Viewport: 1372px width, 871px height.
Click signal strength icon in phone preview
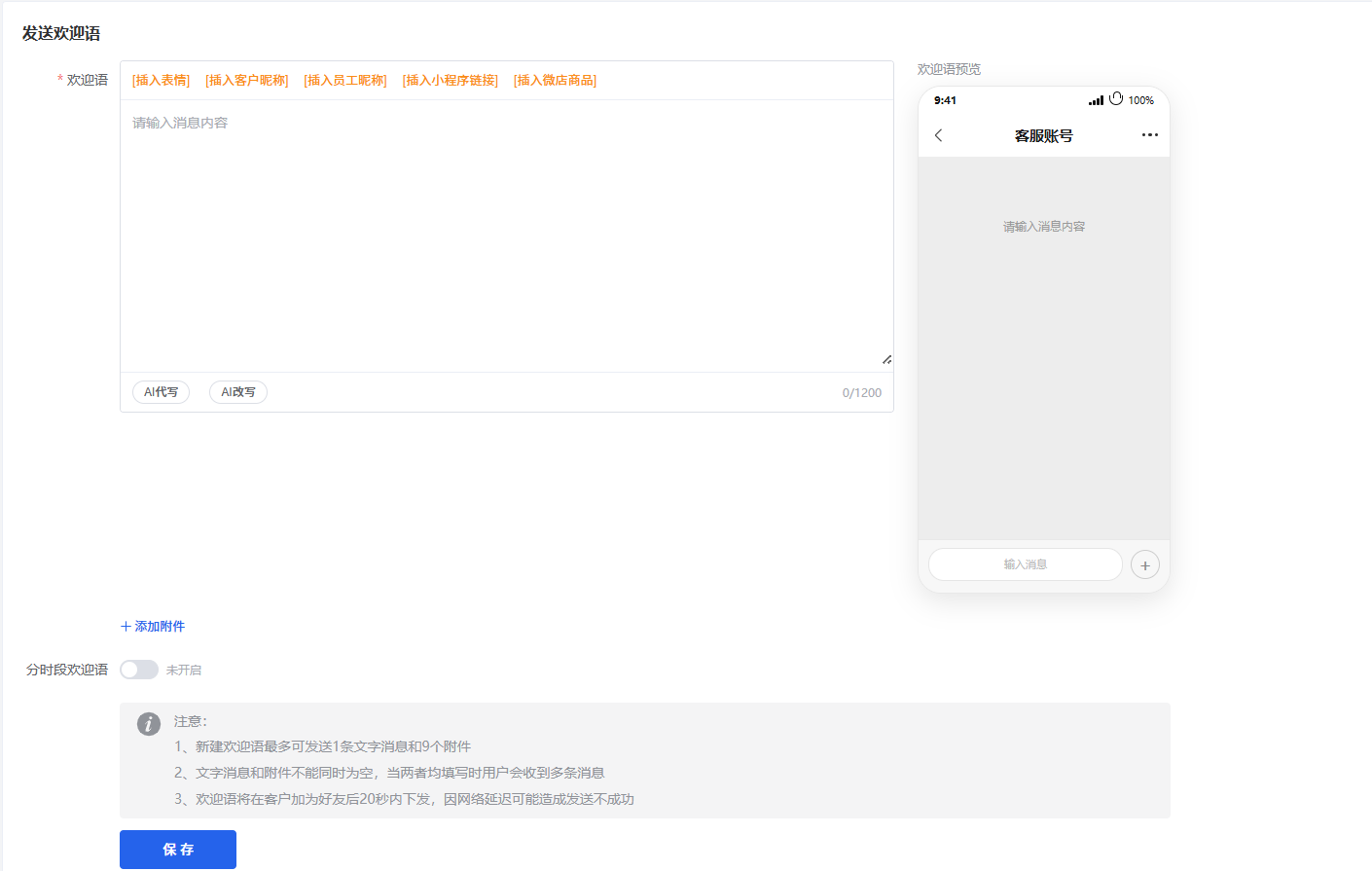pyautogui.click(x=1096, y=100)
